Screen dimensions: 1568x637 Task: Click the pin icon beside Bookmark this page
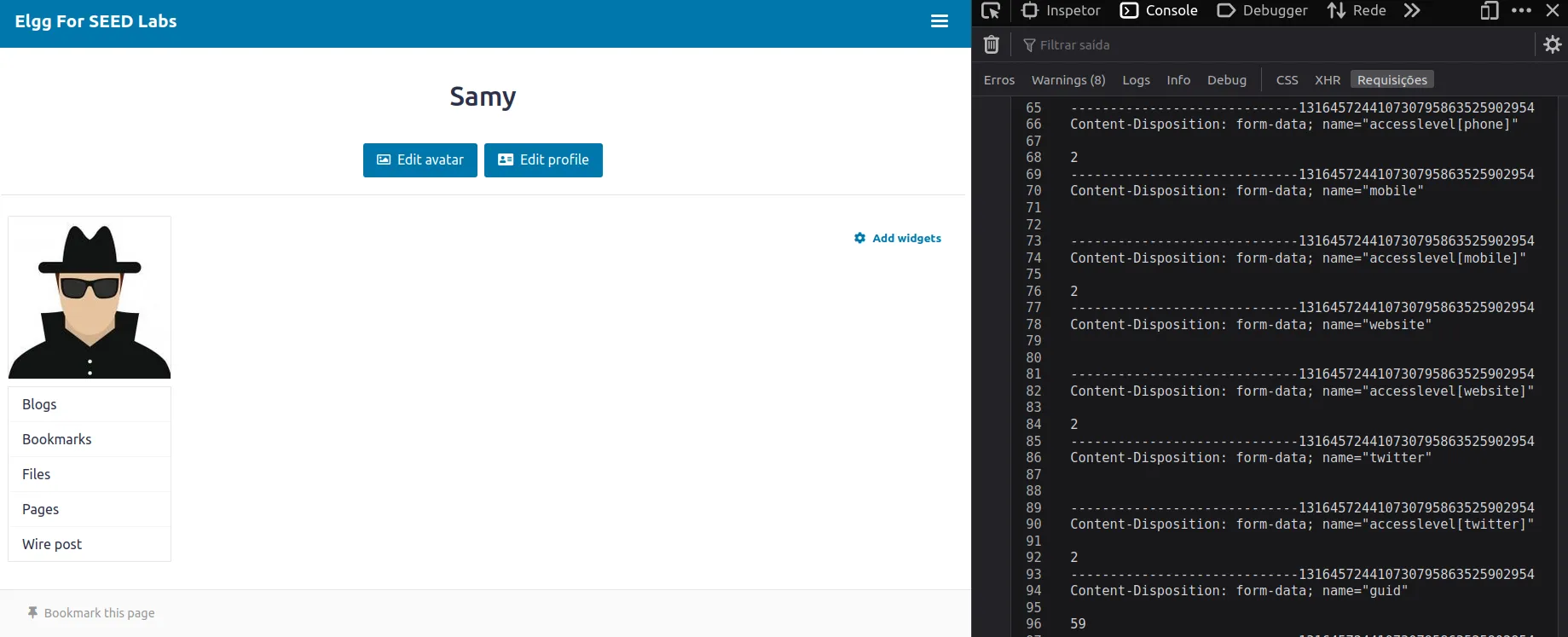tap(32, 612)
